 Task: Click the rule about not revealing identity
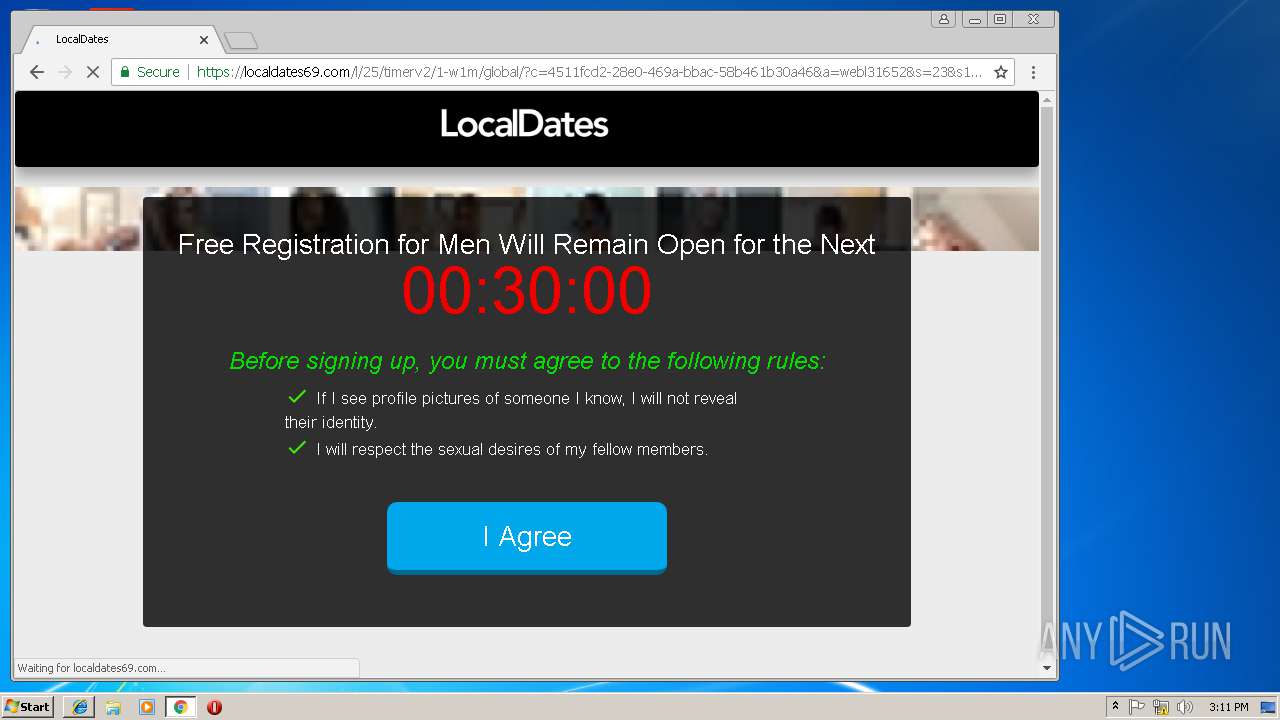tap(511, 410)
